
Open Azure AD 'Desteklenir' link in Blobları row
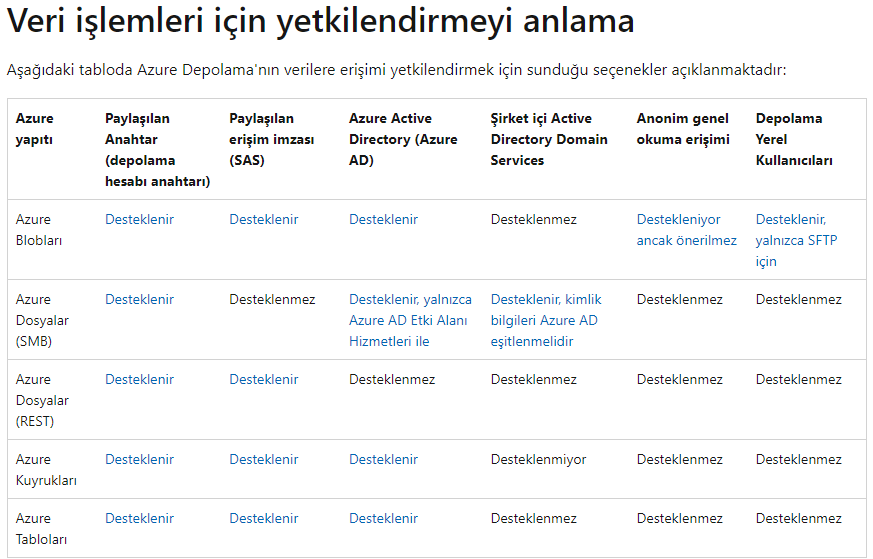pos(383,219)
